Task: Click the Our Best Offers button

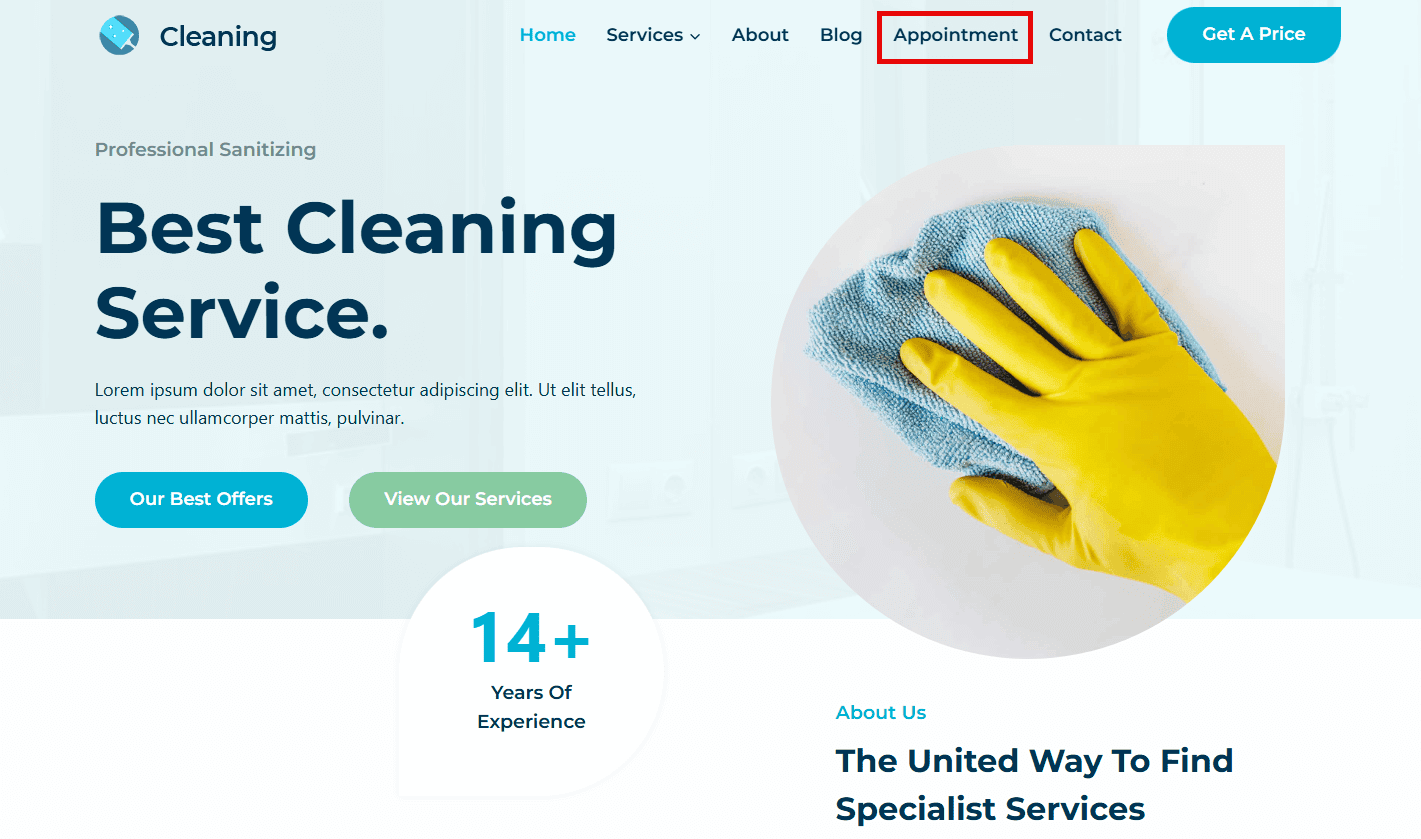Action: coord(201,499)
